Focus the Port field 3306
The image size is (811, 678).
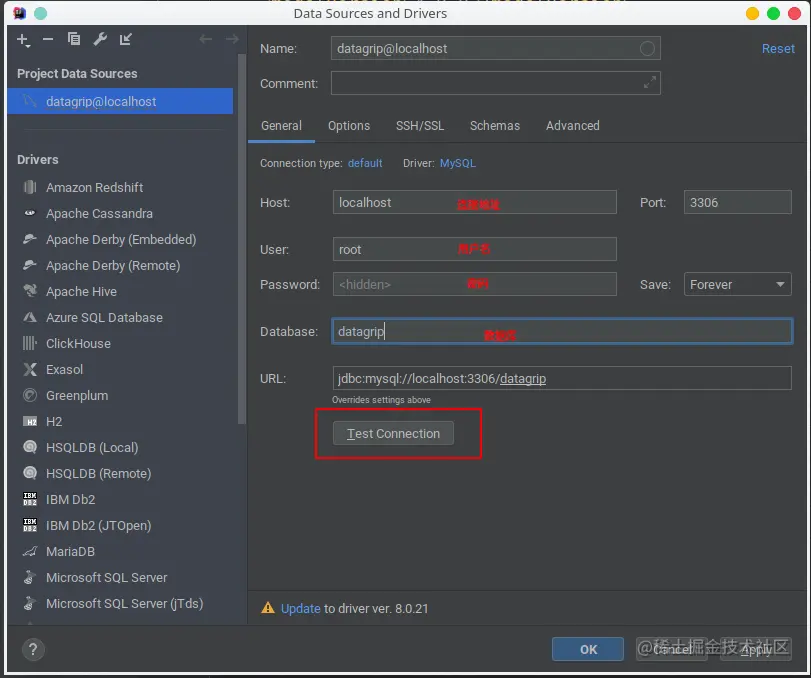[738, 202]
